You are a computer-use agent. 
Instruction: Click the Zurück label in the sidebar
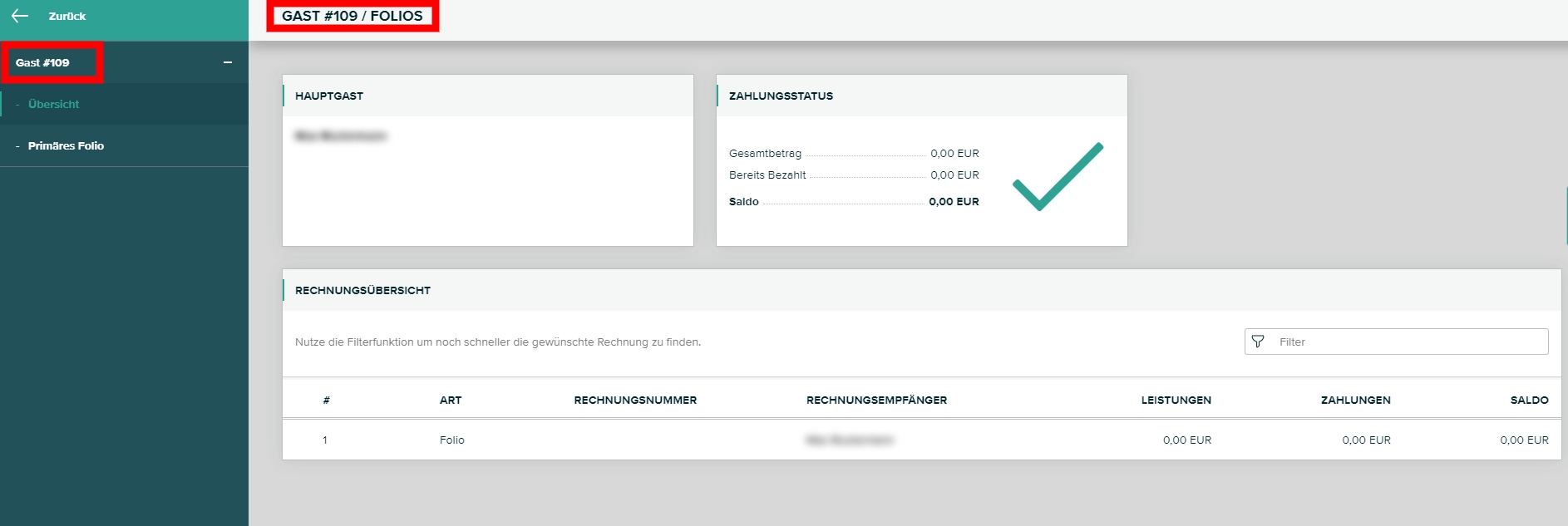pyautogui.click(x=67, y=17)
